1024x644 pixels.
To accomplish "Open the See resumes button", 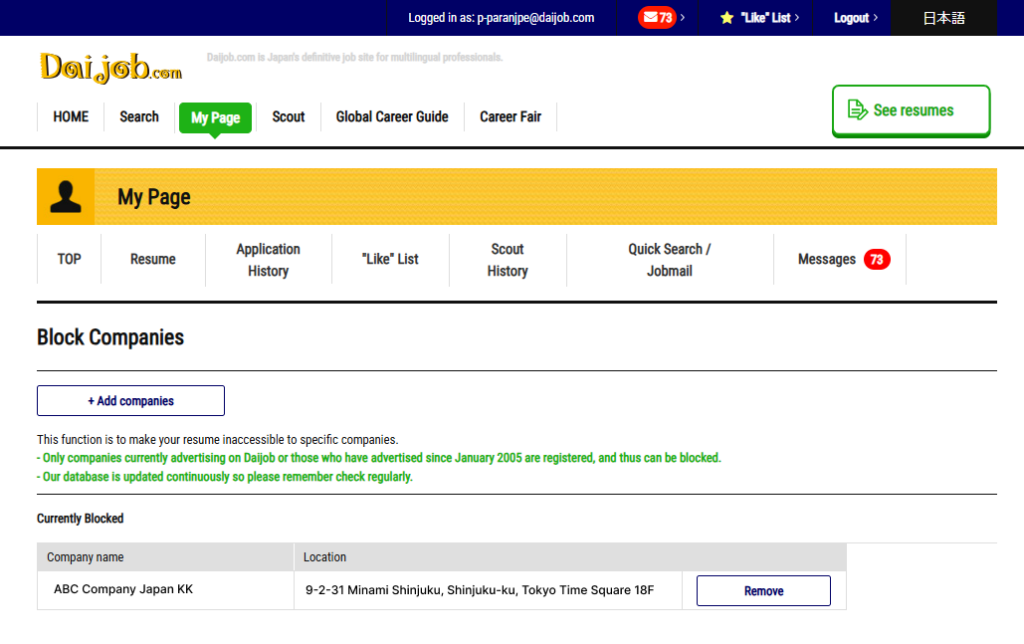I will tap(911, 110).
